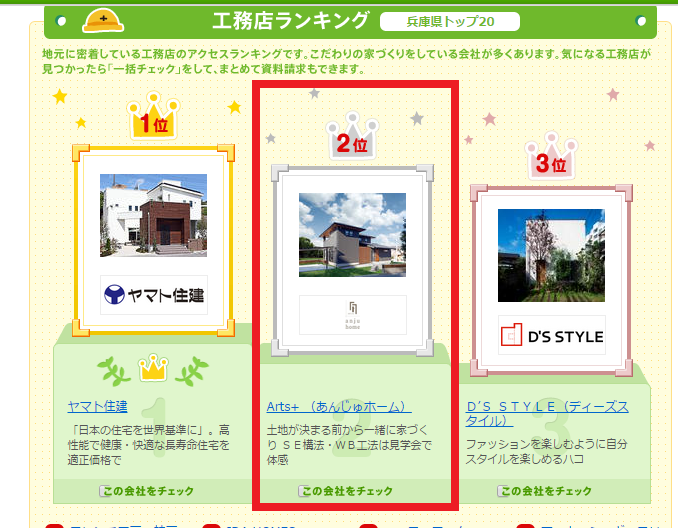The width and height of the screenshot is (678, 528).
Task: Open the ヤマト住建 link
Action: 97,406
